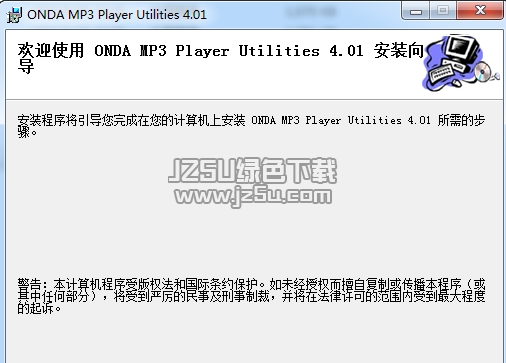Image resolution: width=506 pixels, height=363 pixels.
Task: Click the title text 'ONDA MP3 Player Utilities 4.01'
Action: click(x=117, y=15)
